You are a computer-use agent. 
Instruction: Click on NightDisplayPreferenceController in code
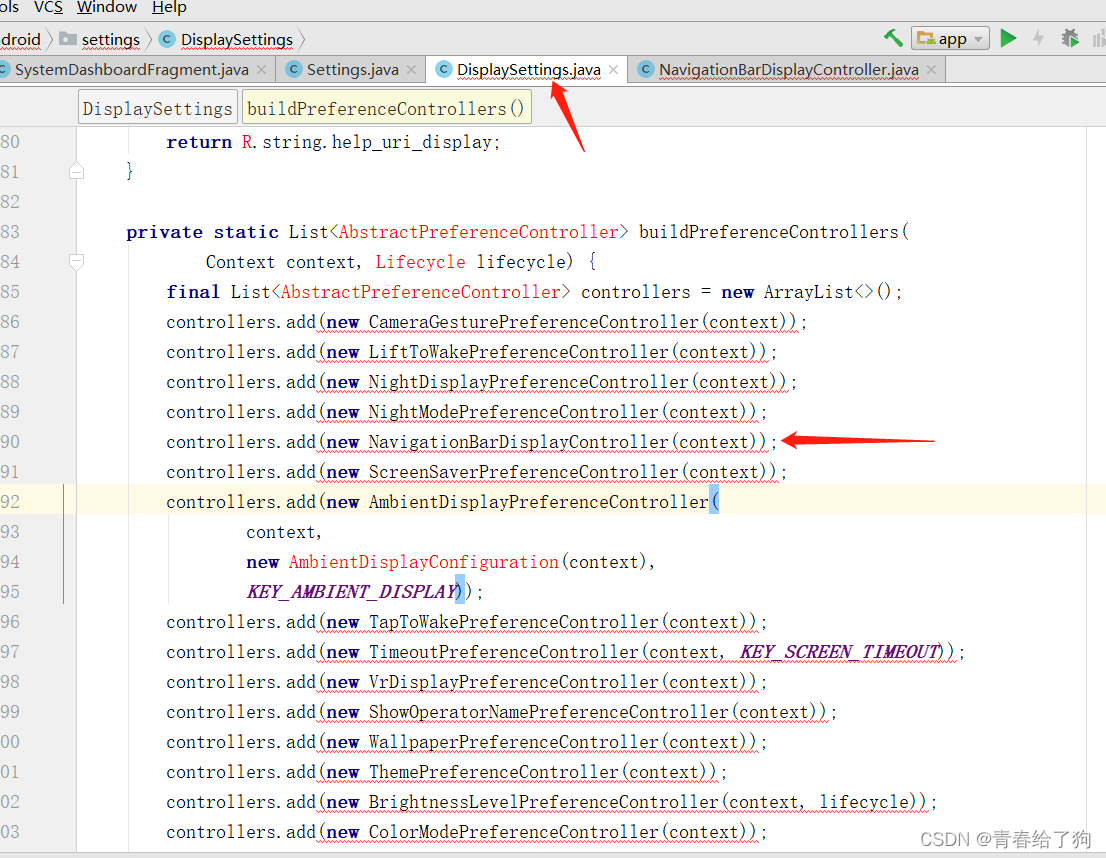(x=528, y=382)
